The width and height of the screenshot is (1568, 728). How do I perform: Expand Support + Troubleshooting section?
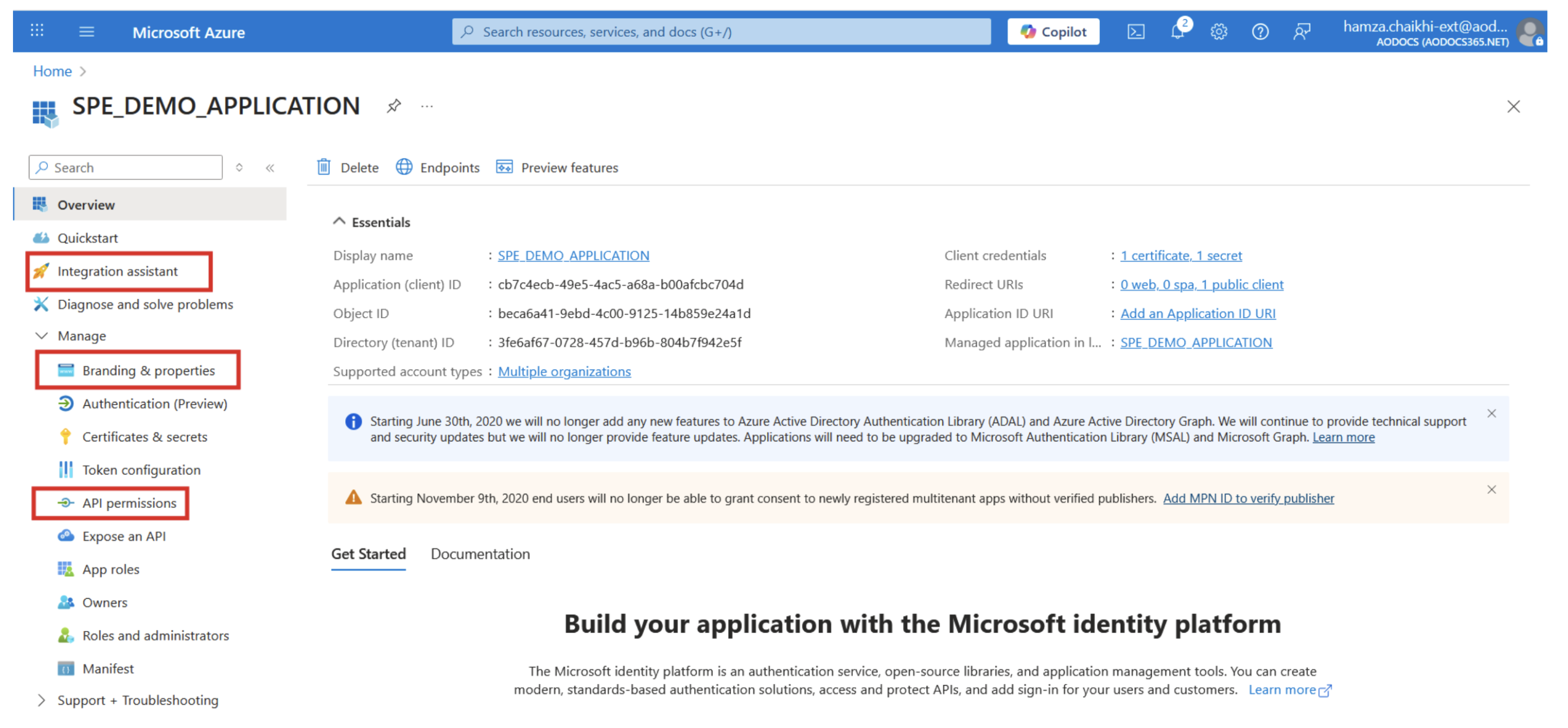[x=41, y=700]
